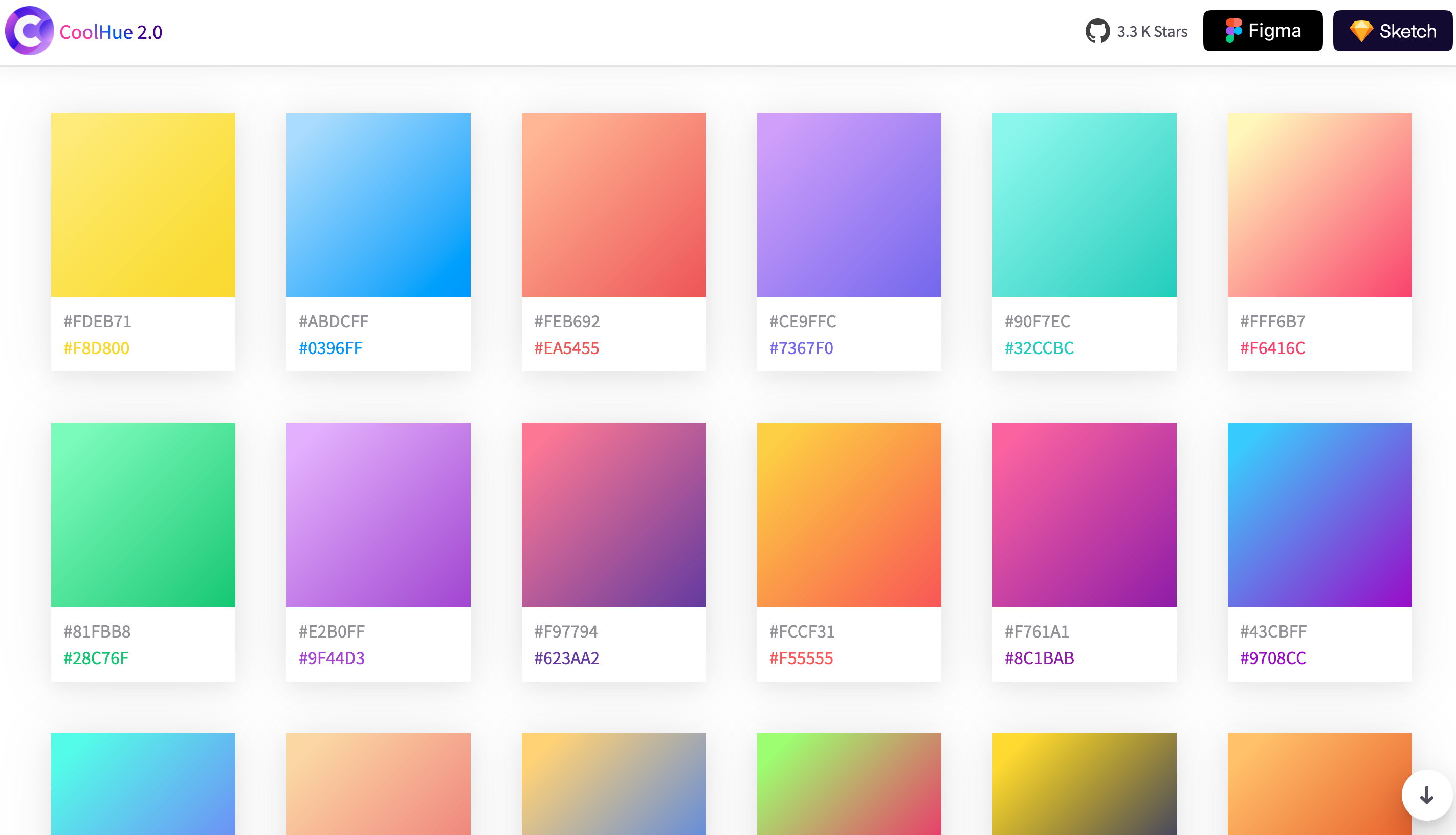The width and height of the screenshot is (1456, 835).
Task: Click the Sketch diamond icon
Action: tap(1361, 31)
